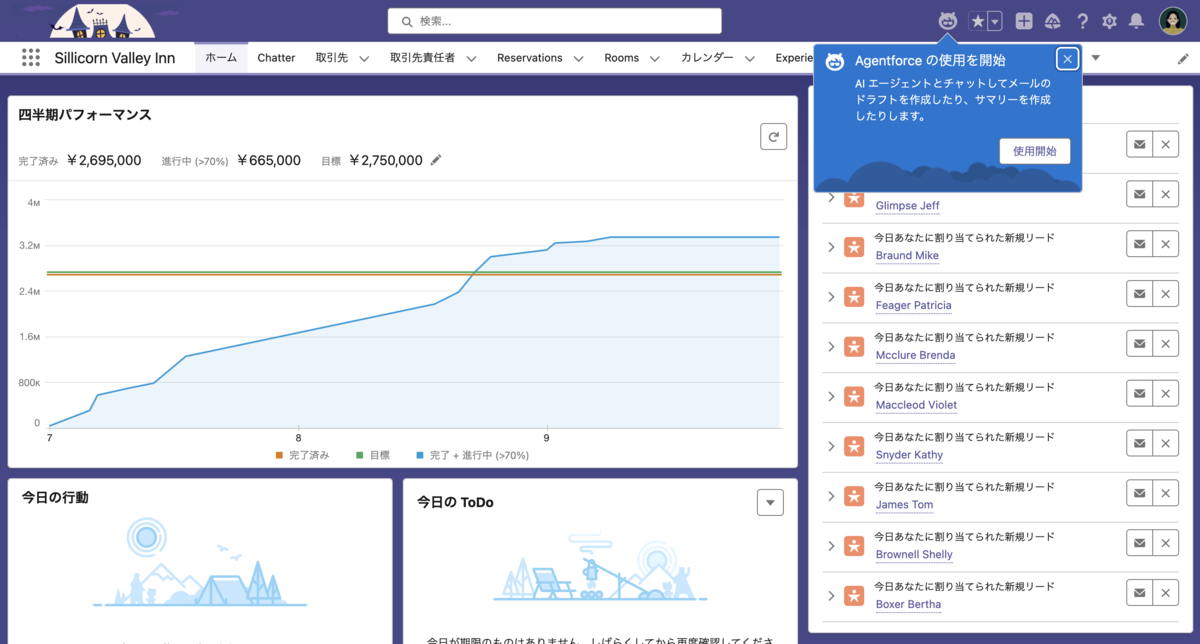The image size is (1200, 644).
Task: Expand the カレンダー dropdown chevron
Action: click(x=751, y=59)
